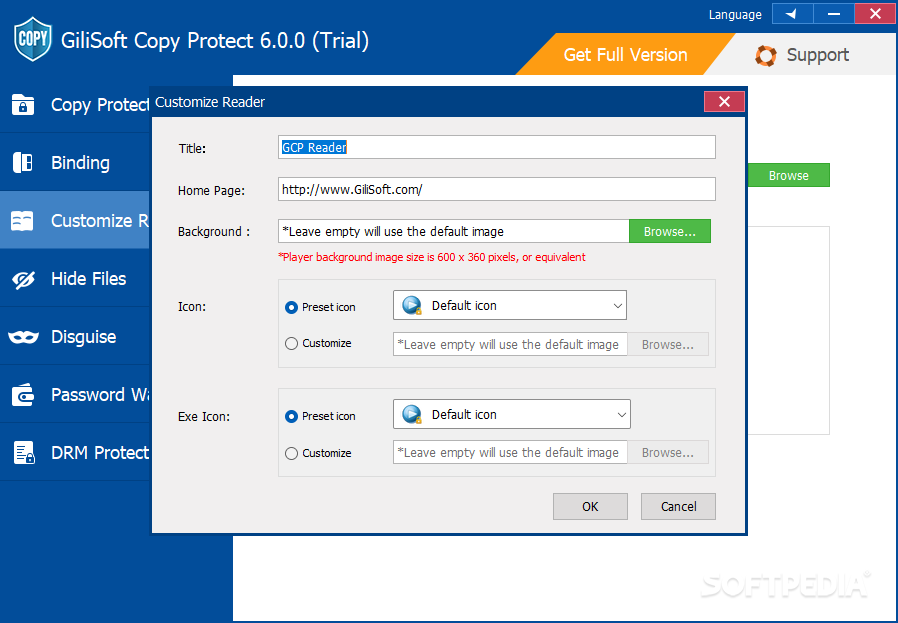The width and height of the screenshot is (898, 623).
Task: Click the Home Page: label
Action: point(211,191)
